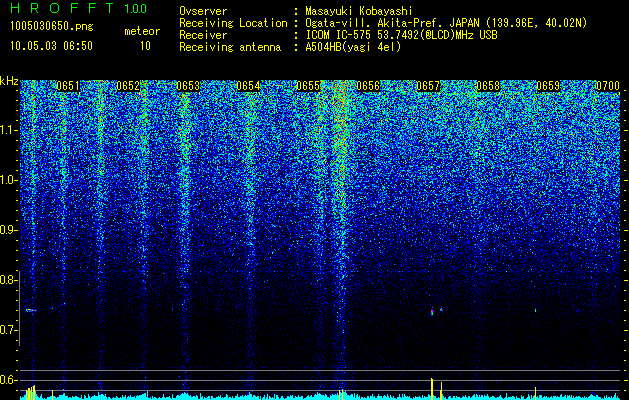This screenshot has height=400, width=629.
Task: Click the 0654 time marker
Action: [x=248, y=86]
